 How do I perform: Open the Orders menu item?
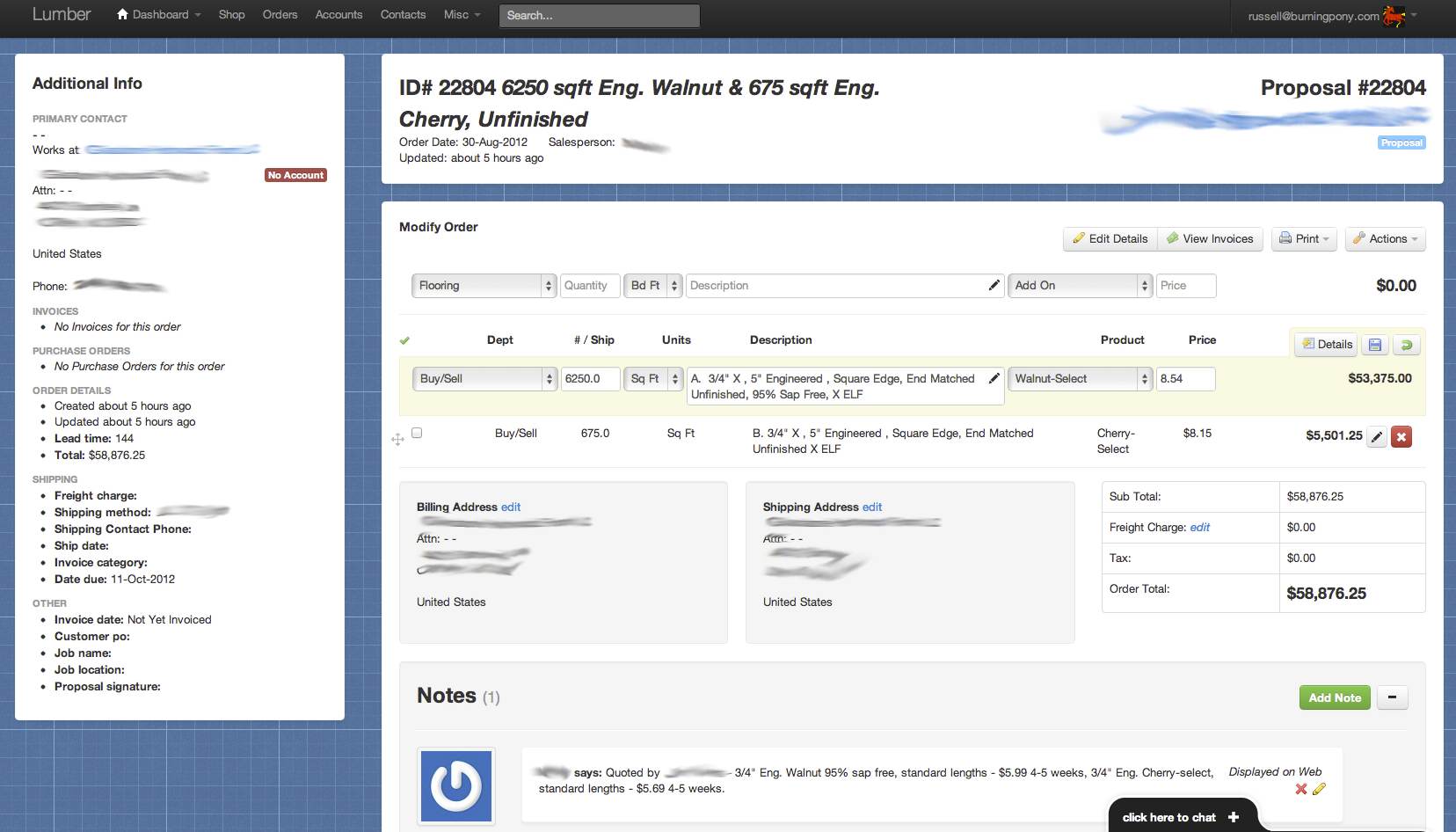point(280,15)
